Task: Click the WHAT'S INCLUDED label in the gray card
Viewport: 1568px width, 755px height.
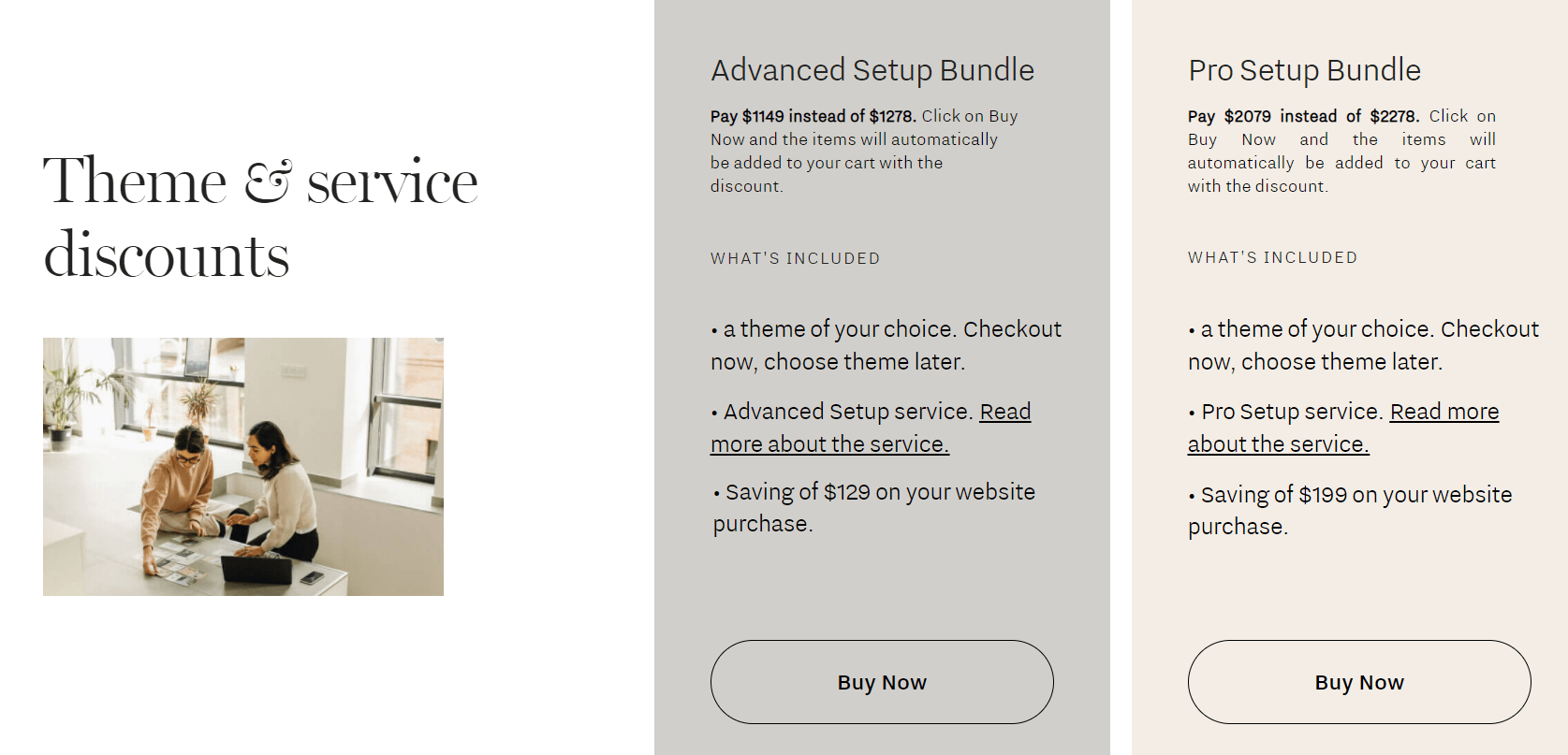Action: (x=796, y=258)
